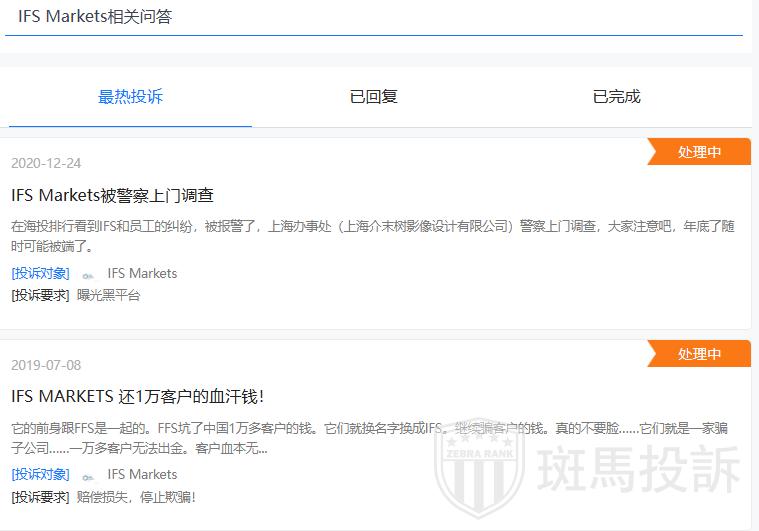Click the IFS Markets相关问答 header field
The image size is (759, 531).
coord(373,17)
